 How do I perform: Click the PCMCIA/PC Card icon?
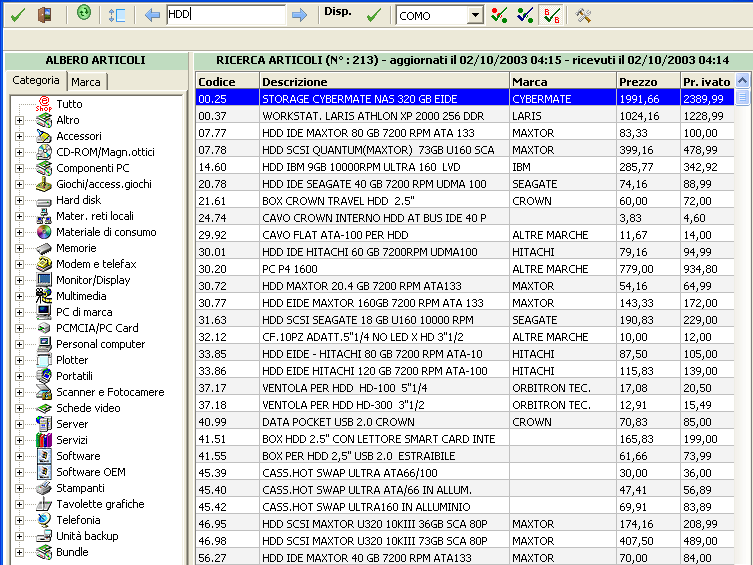click(44, 328)
